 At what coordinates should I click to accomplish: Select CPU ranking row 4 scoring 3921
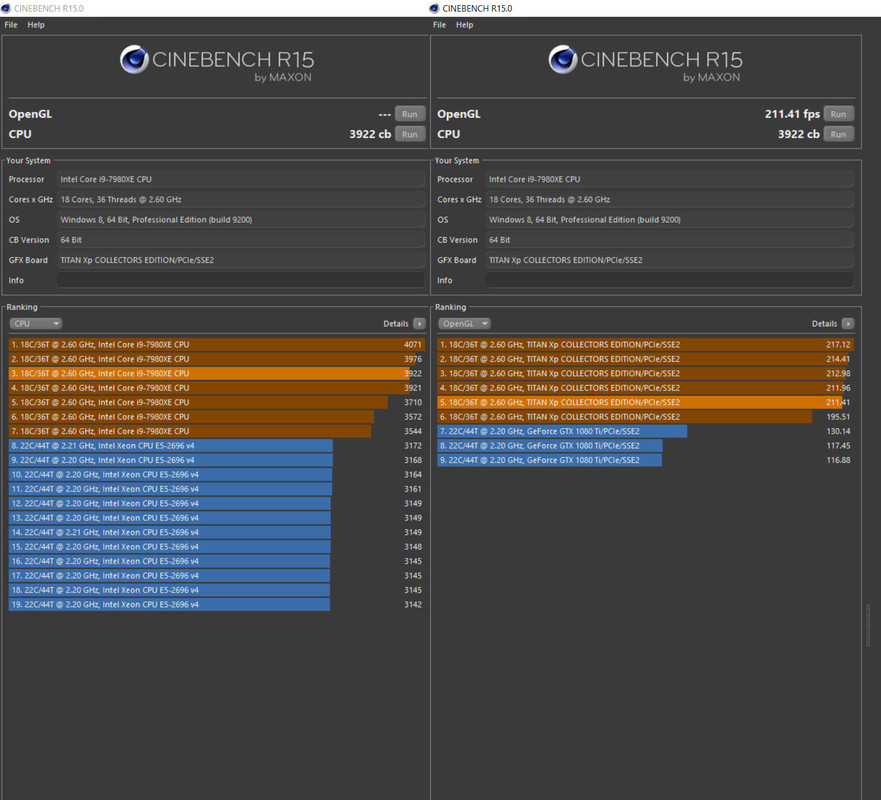click(217, 388)
